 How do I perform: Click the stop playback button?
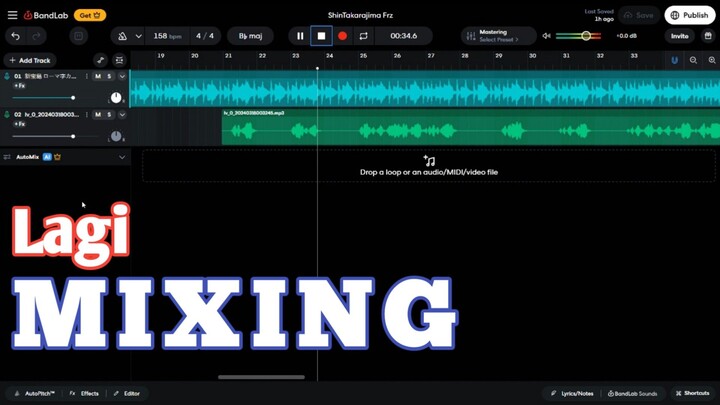click(x=321, y=36)
